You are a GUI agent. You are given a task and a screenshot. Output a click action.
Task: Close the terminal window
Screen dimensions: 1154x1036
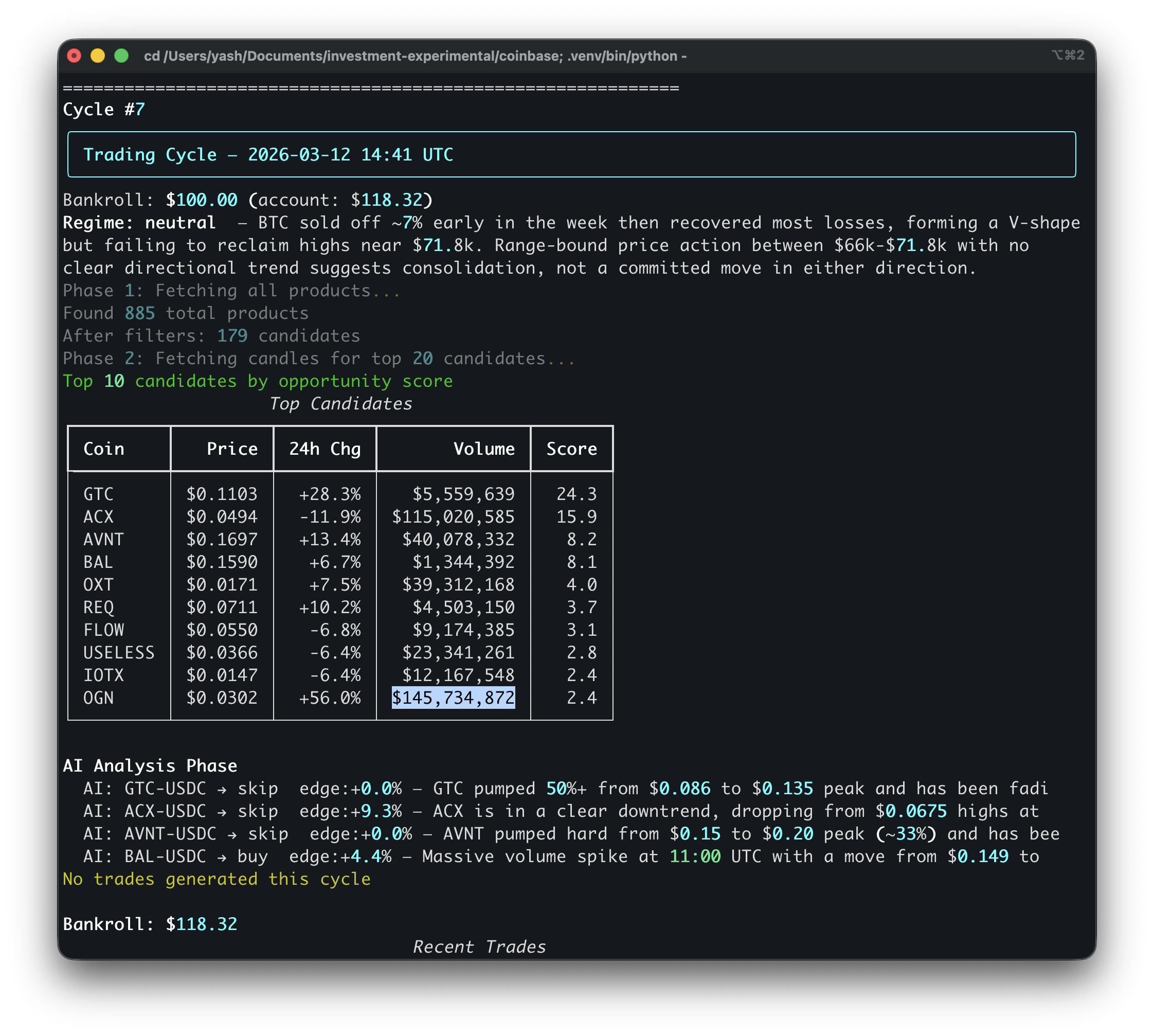pos(74,56)
